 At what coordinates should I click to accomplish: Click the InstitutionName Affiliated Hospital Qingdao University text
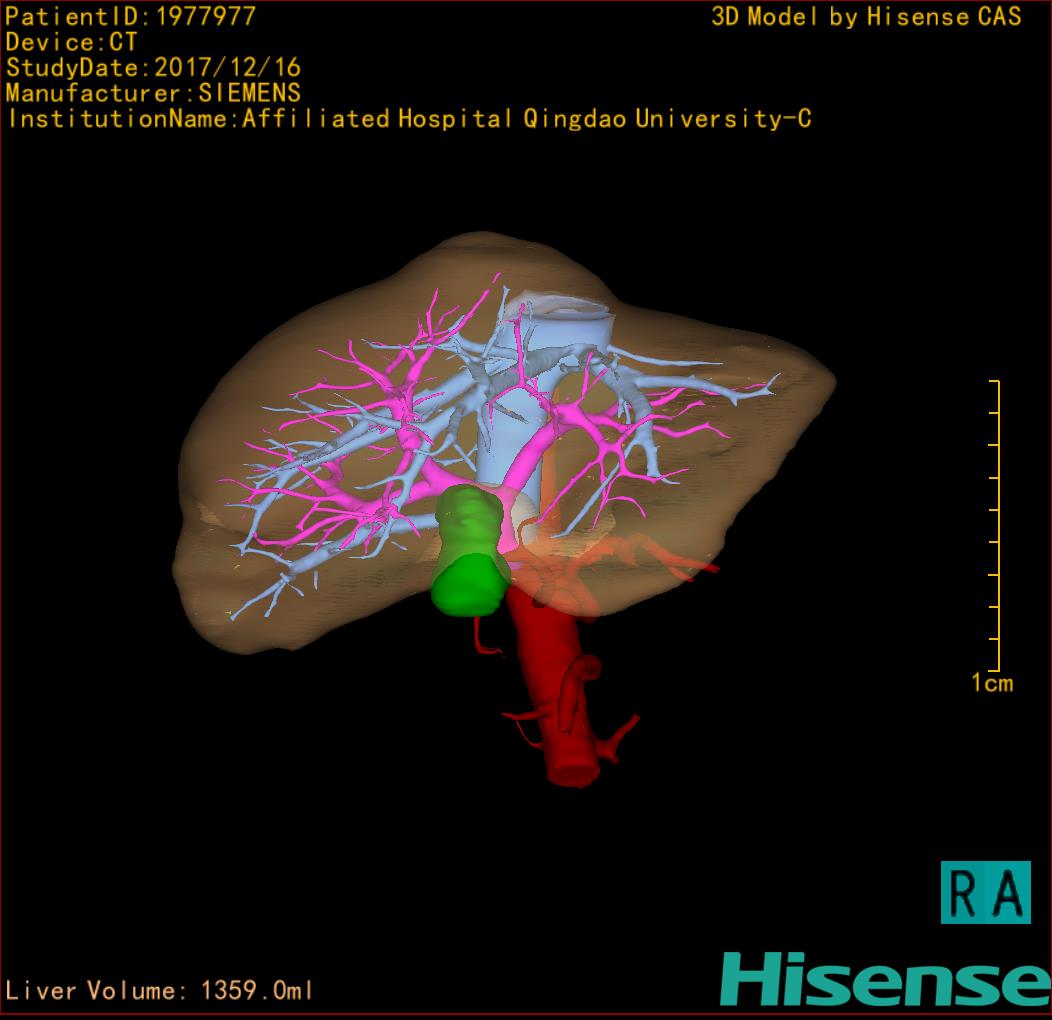[x=409, y=119]
